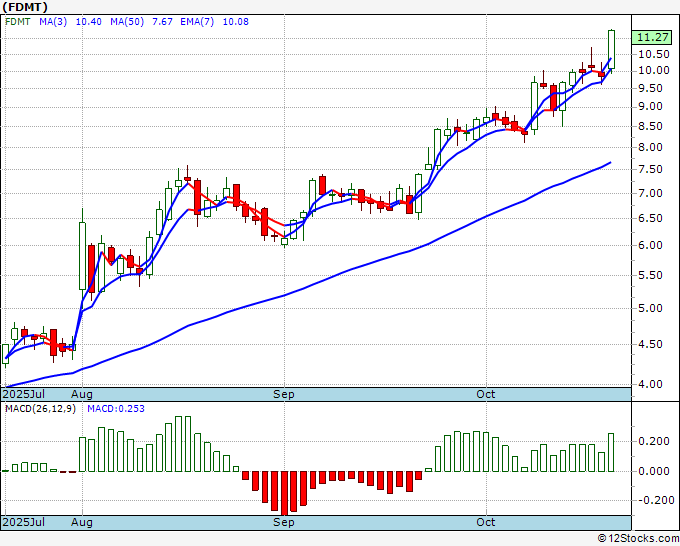Click the current price tag 11.27
Image resolution: width=680 pixels, height=546 pixels.
pos(653,37)
